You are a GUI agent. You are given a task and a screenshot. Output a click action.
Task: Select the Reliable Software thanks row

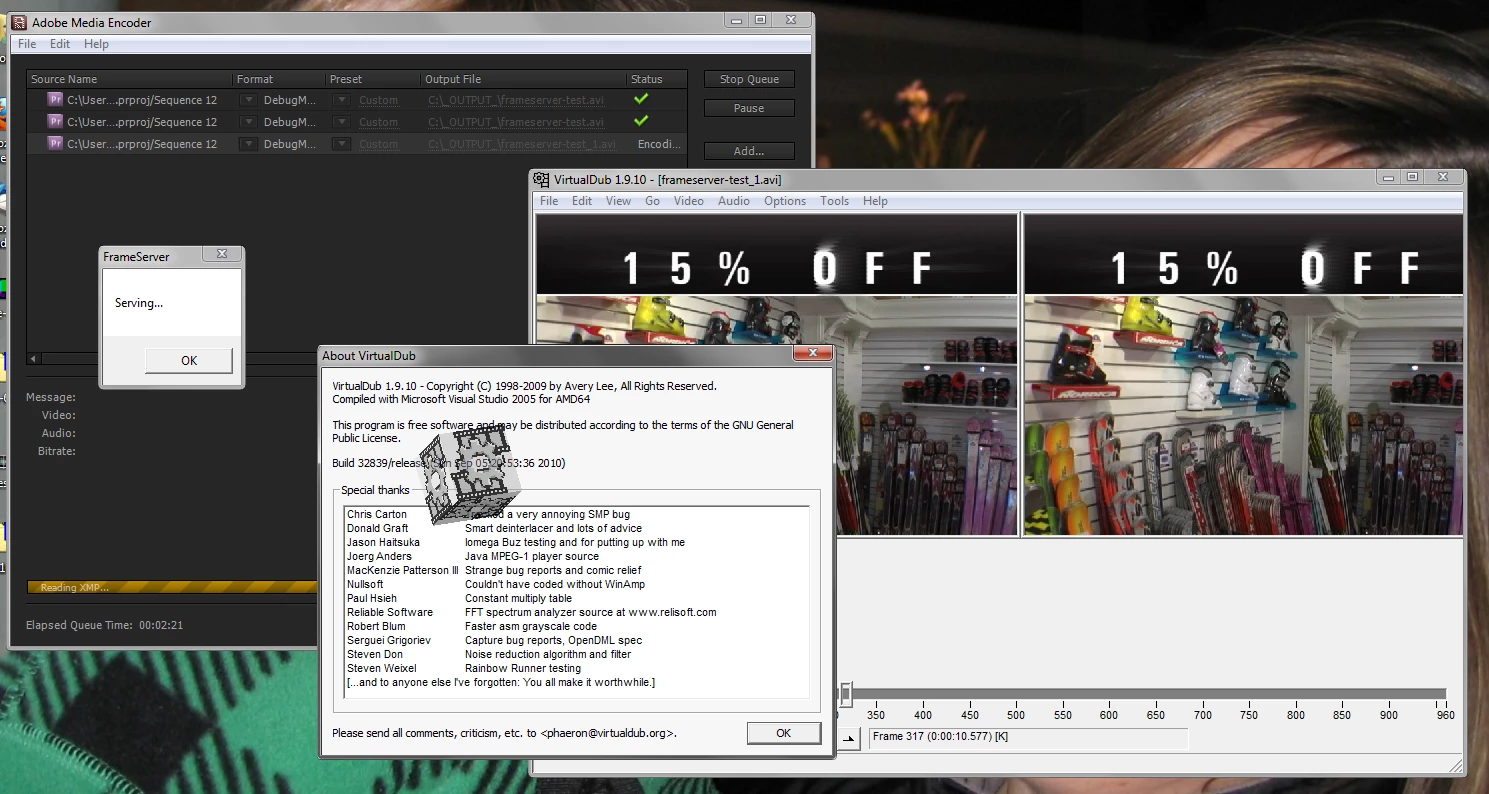tap(575, 612)
